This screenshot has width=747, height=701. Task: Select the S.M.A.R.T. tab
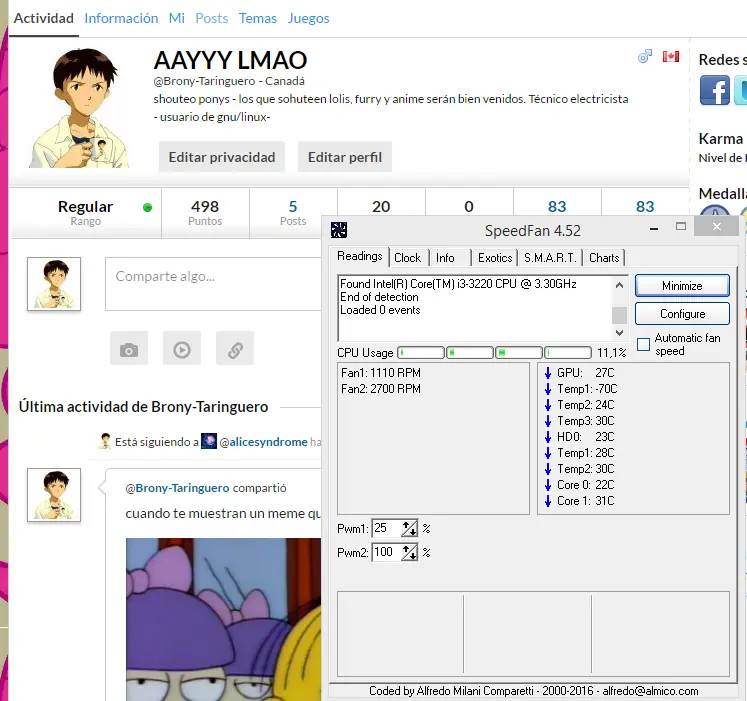pos(550,258)
